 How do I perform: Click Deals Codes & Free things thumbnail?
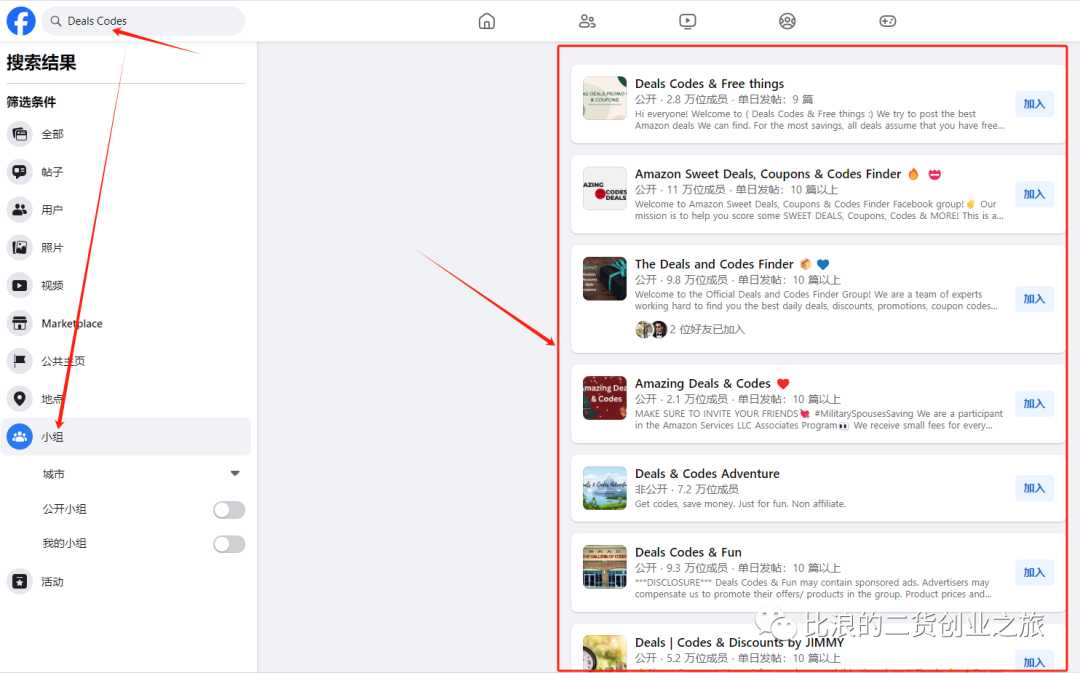click(605, 98)
